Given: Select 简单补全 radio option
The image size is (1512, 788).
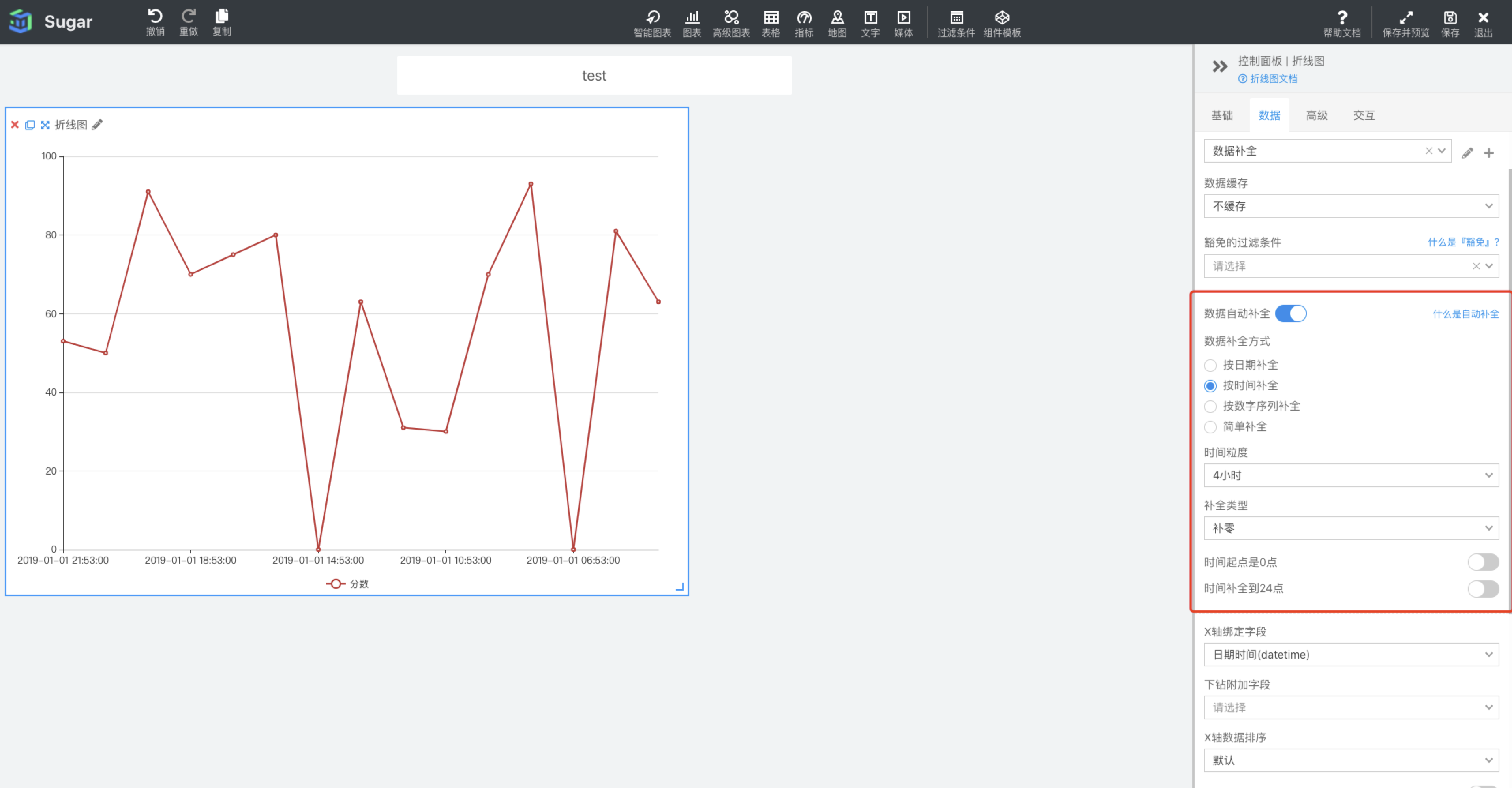Looking at the screenshot, I should (1210, 427).
